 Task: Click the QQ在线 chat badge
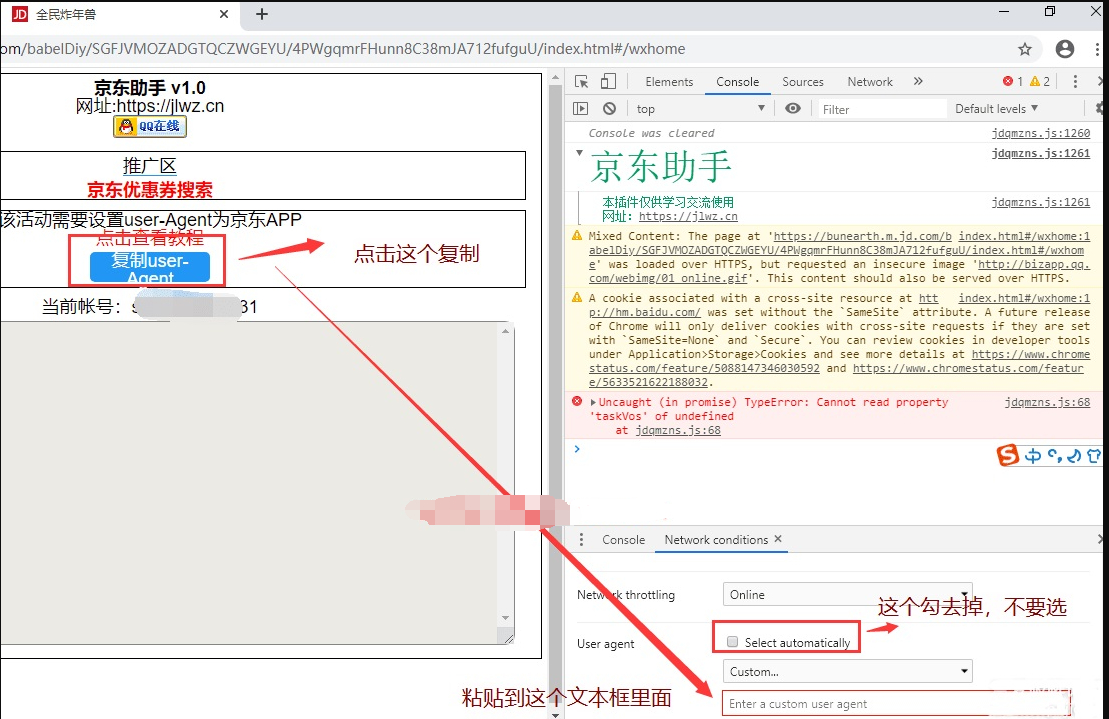(150, 127)
